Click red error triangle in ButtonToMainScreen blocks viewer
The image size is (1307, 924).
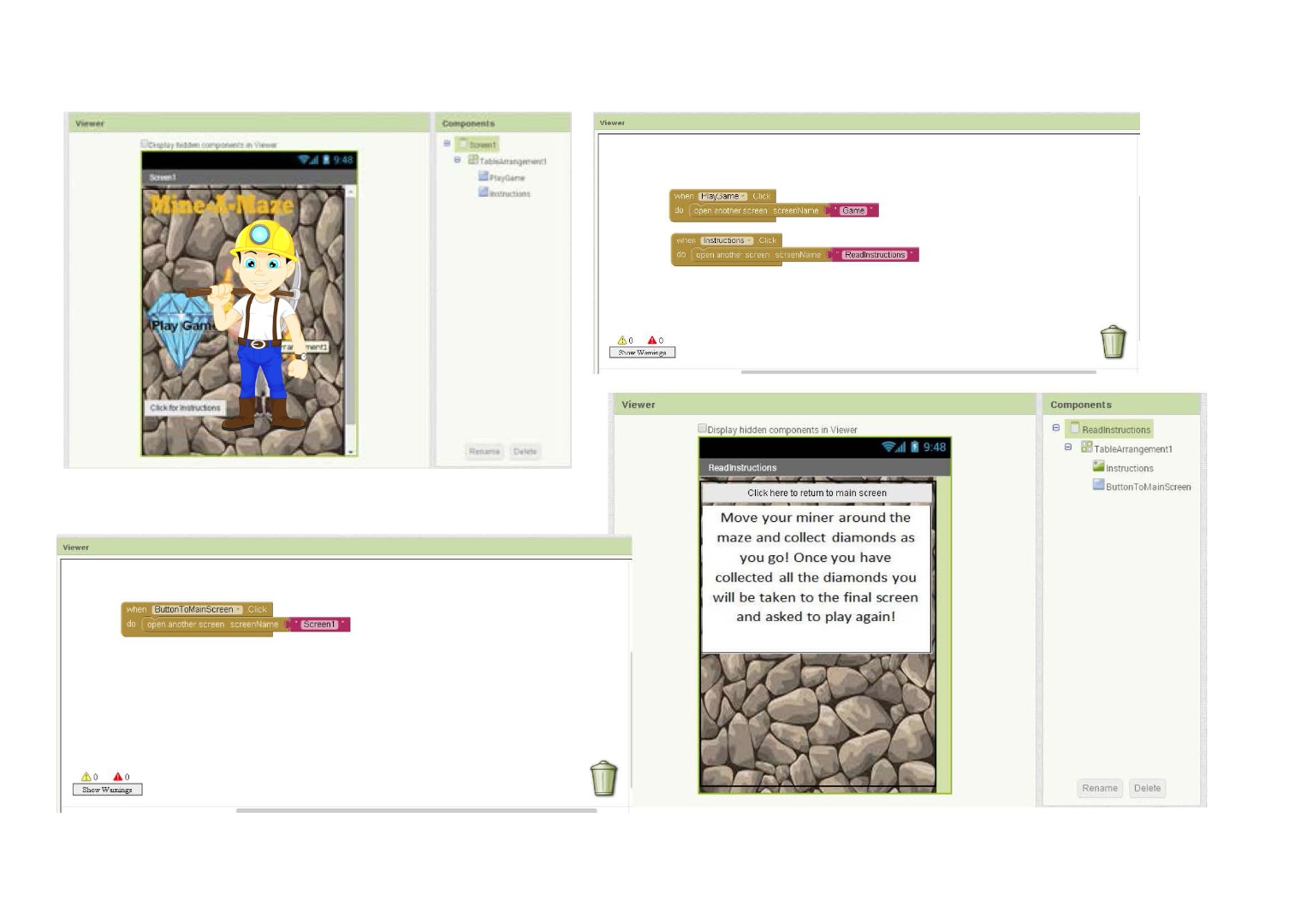click(x=118, y=777)
